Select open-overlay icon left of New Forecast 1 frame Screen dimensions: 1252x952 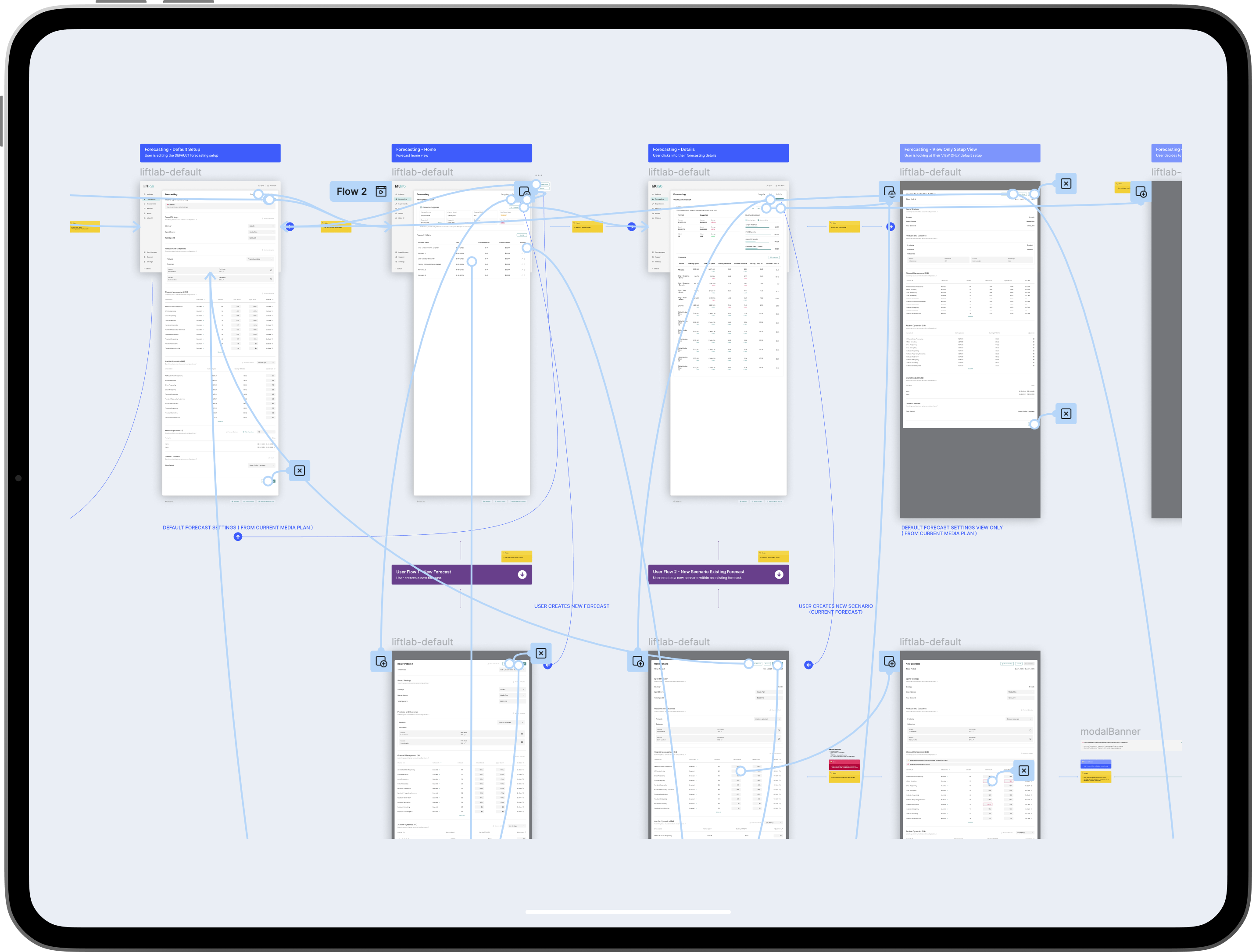click(381, 662)
